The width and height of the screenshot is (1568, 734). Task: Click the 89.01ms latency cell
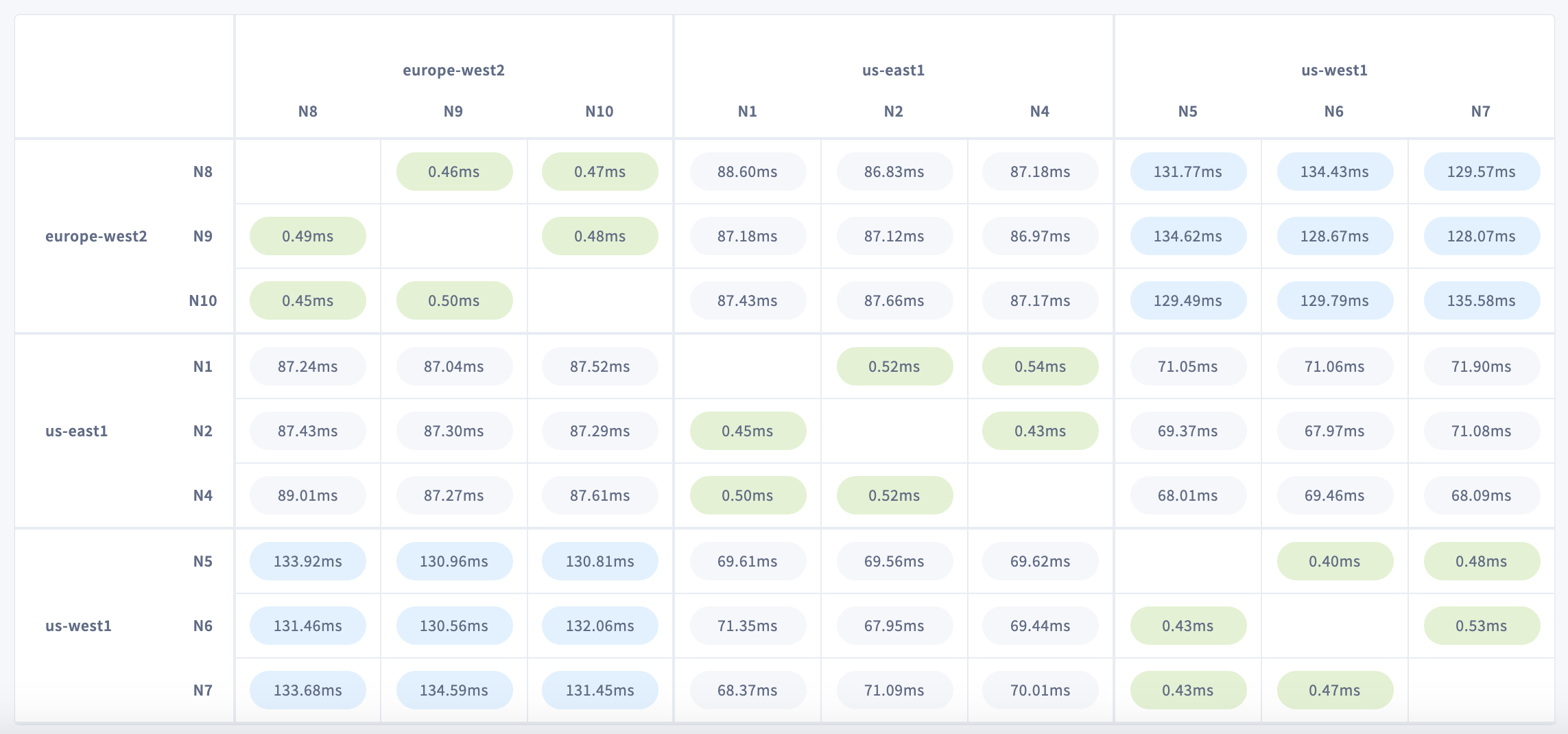click(x=307, y=495)
